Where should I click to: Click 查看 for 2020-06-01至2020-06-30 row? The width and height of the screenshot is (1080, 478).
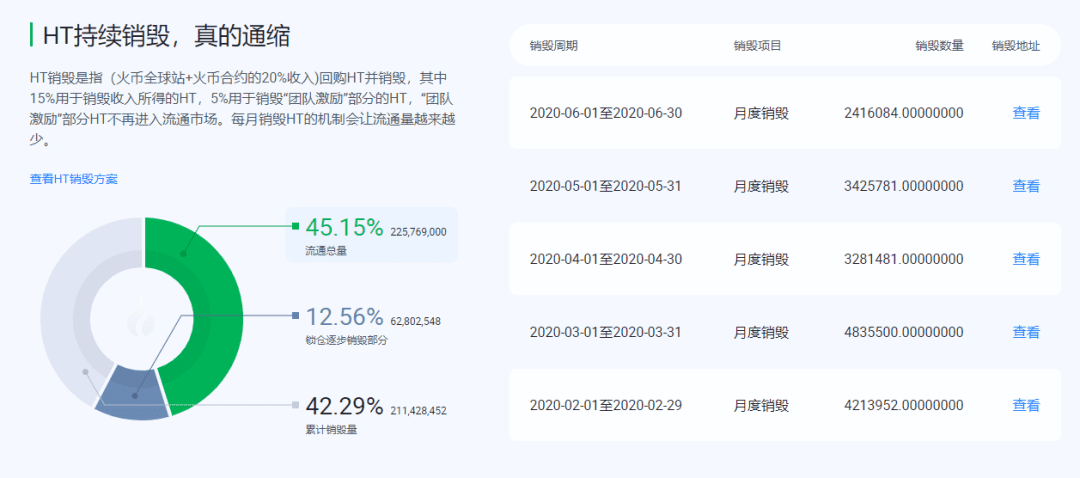tap(1026, 113)
